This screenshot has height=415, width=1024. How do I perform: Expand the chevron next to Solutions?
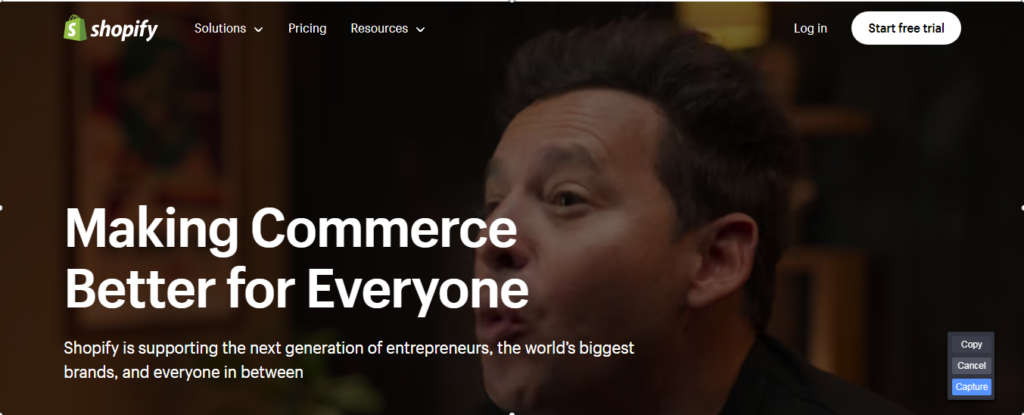point(259,29)
